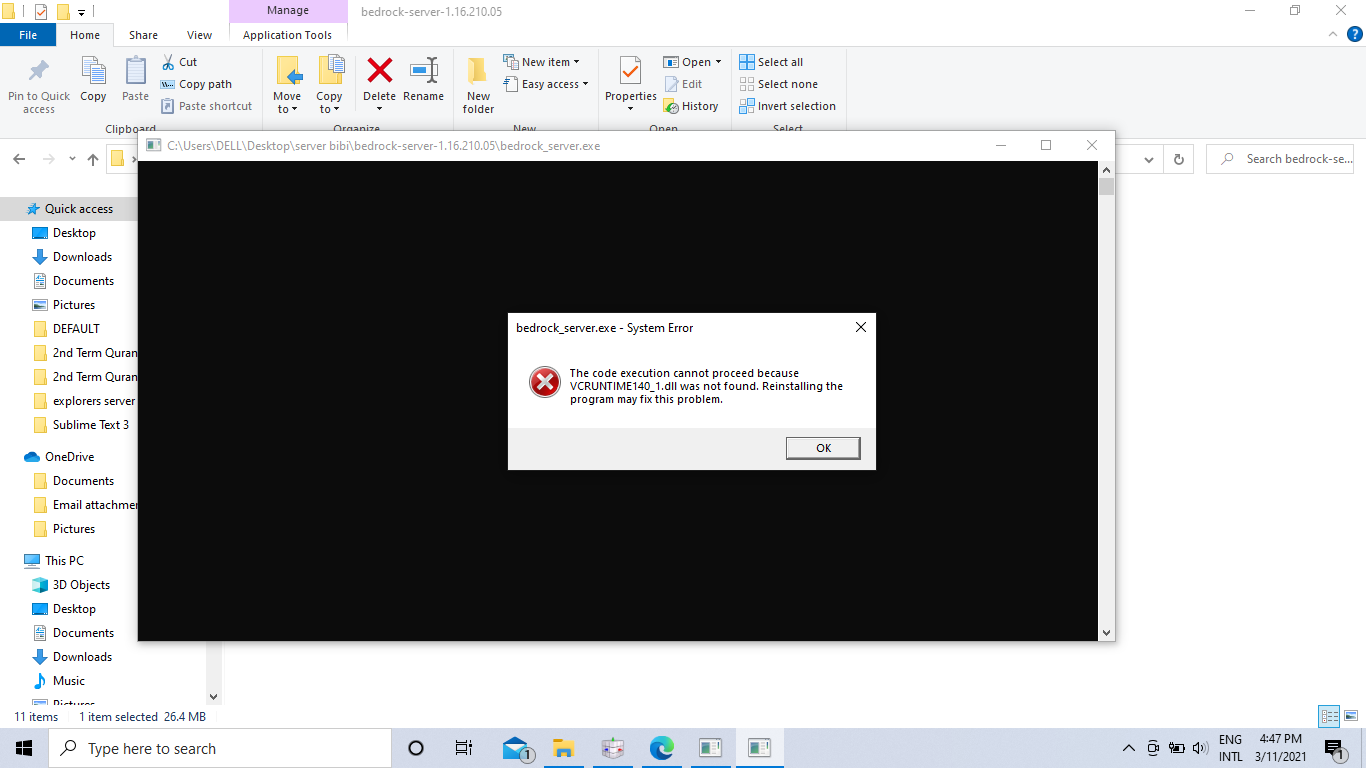Click Paste shortcut in the ribbon
The height and width of the screenshot is (768, 1366).
206,106
